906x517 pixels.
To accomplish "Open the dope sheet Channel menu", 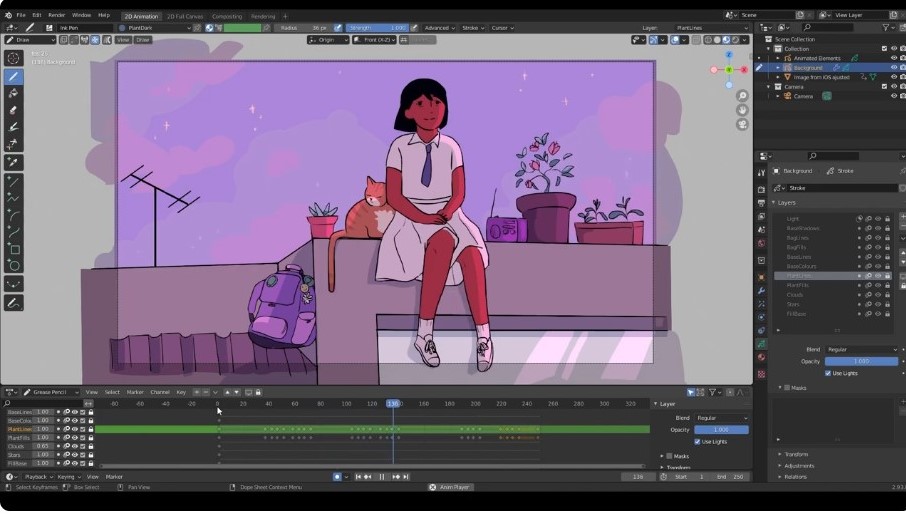I will pos(160,392).
